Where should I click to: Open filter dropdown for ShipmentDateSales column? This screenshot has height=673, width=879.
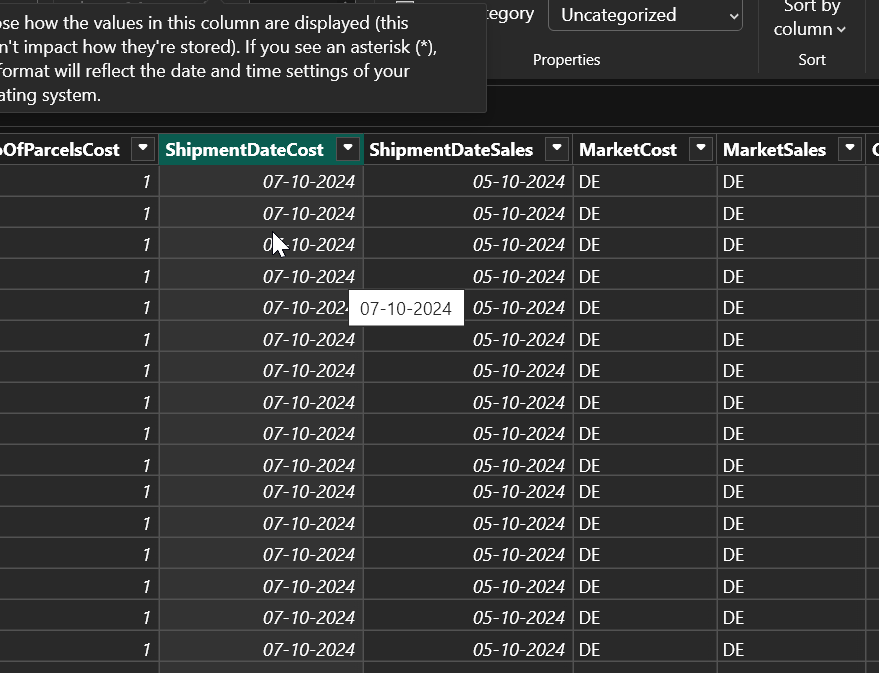(557, 149)
